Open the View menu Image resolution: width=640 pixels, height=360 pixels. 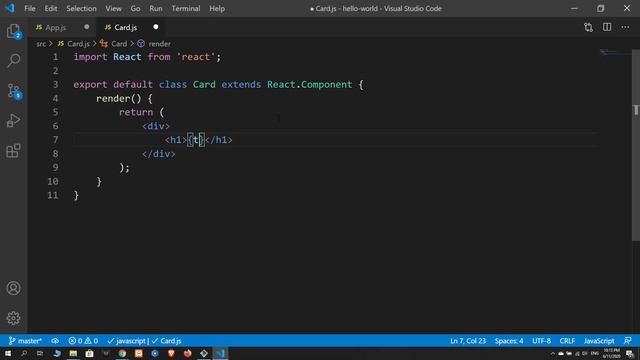[x=113, y=8]
